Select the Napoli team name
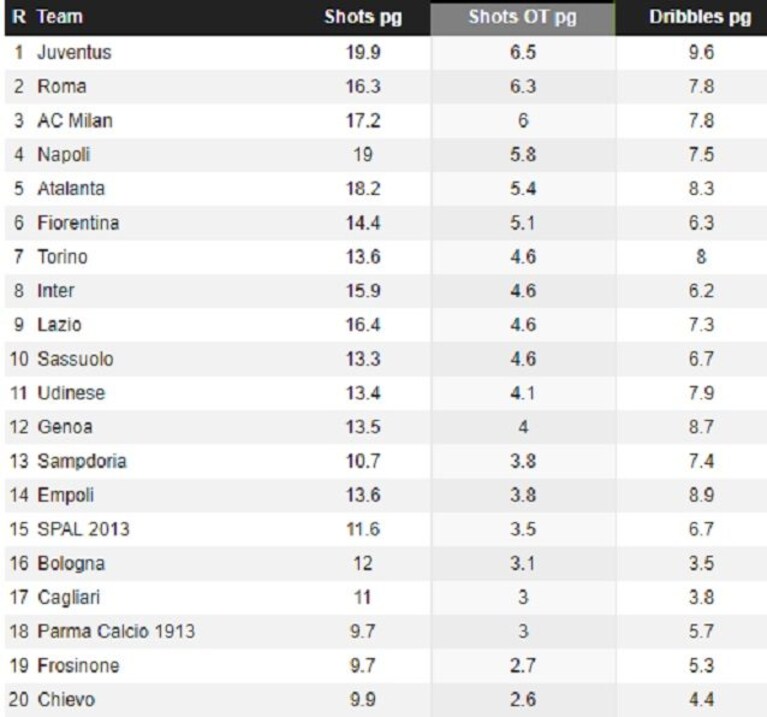 pyautogui.click(x=64, y=155)
